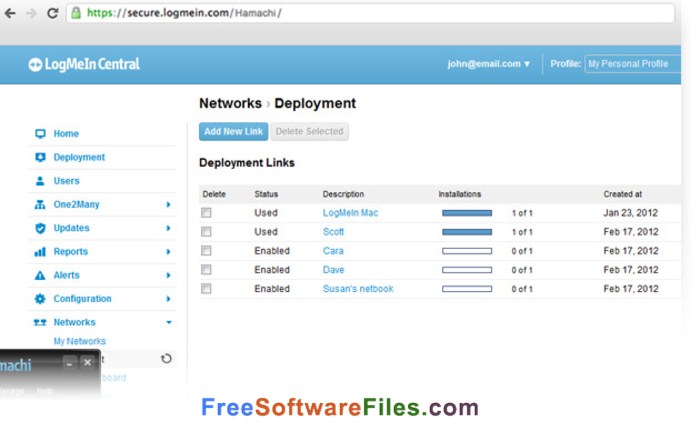Click the Updates shield icon
This screenshot has height=431, width=700.
click(40, 228)
